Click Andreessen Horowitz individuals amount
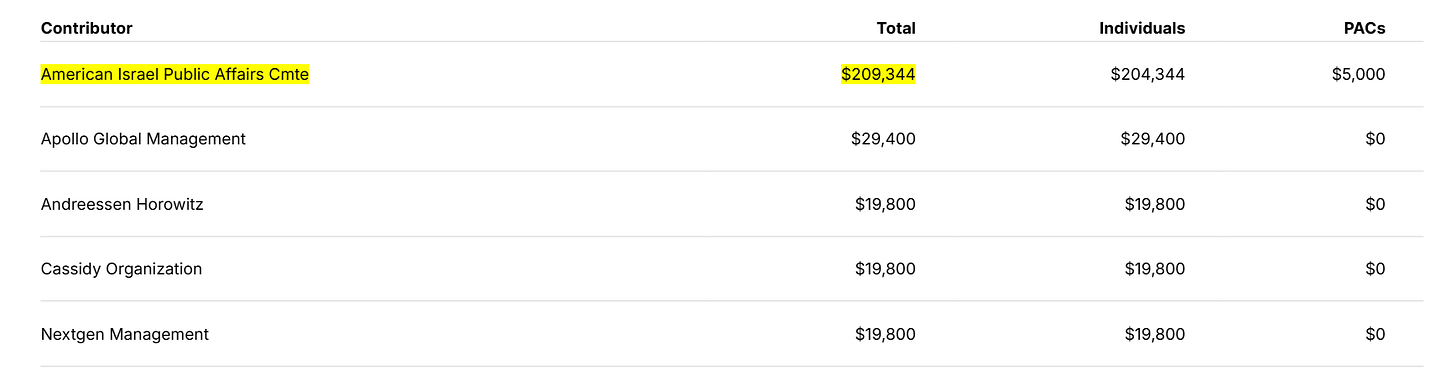The image size is (1456, 376). [1155, 204]
